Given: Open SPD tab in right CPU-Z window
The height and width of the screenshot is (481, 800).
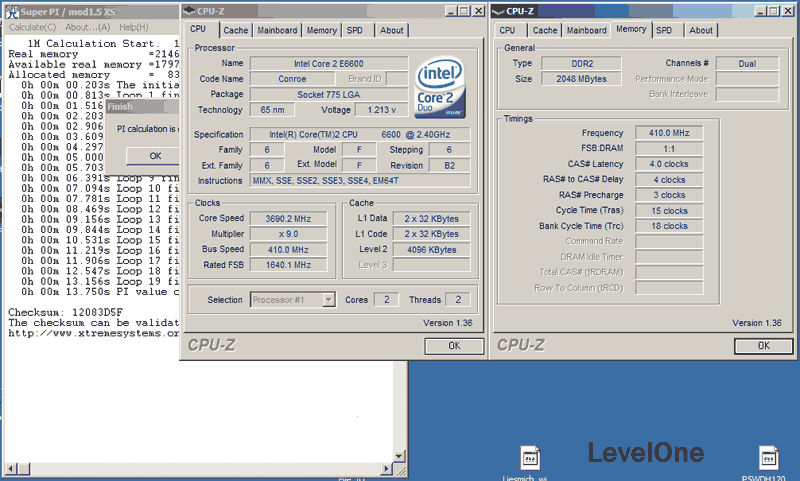Looking at the screenshot, I should coord(664,30).
